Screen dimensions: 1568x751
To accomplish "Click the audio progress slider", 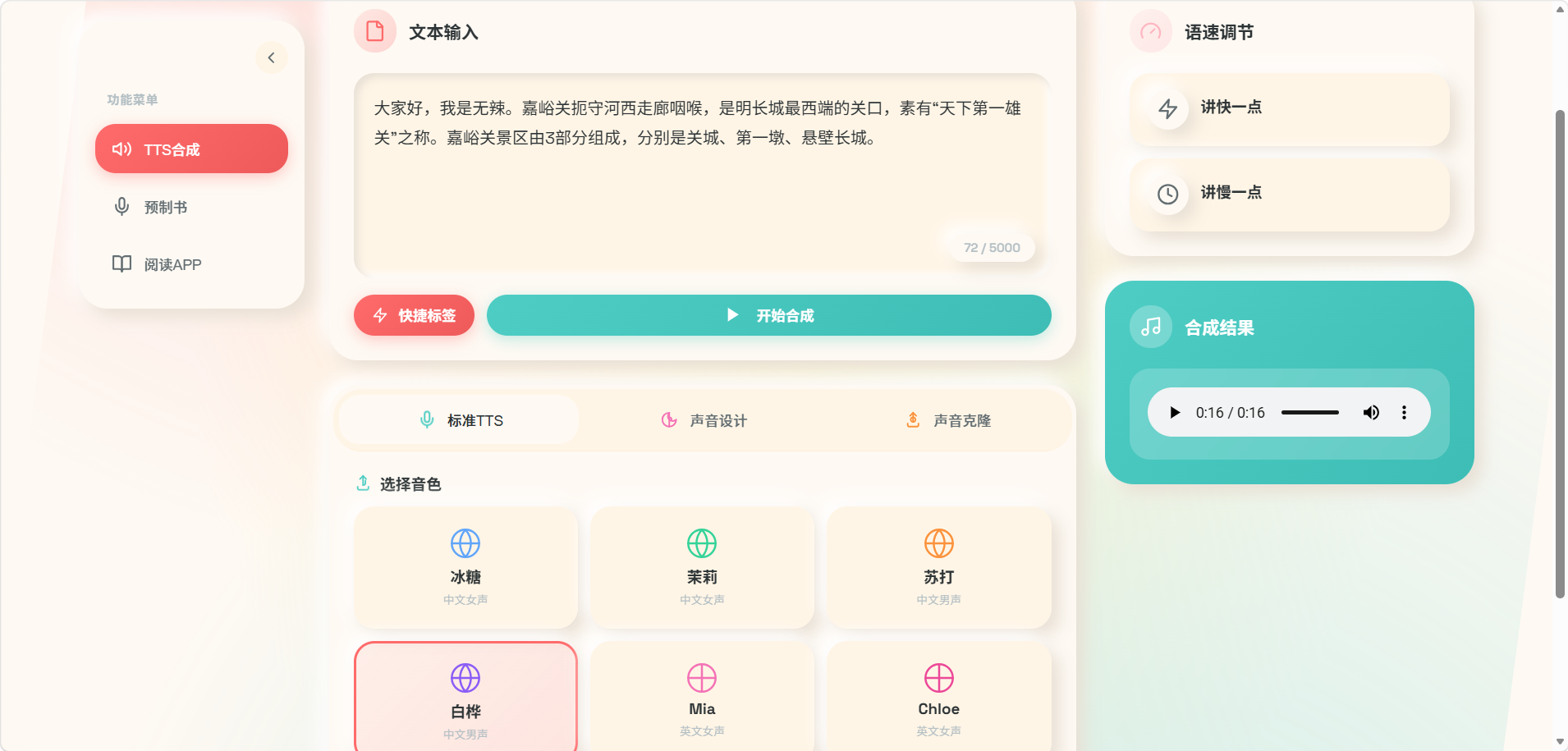I will [1310, 412].
